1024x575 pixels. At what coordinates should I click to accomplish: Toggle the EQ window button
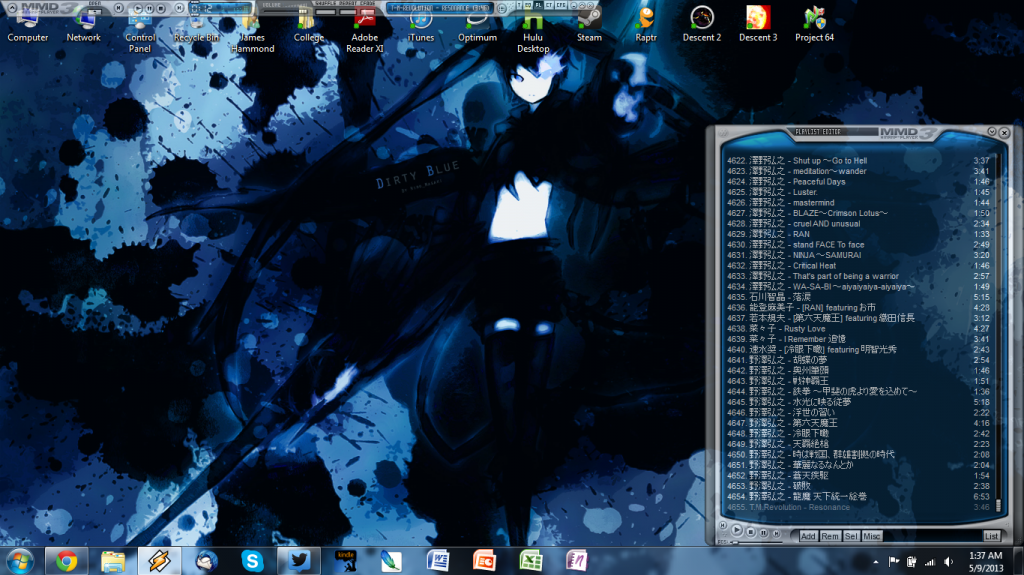[528, 5]
